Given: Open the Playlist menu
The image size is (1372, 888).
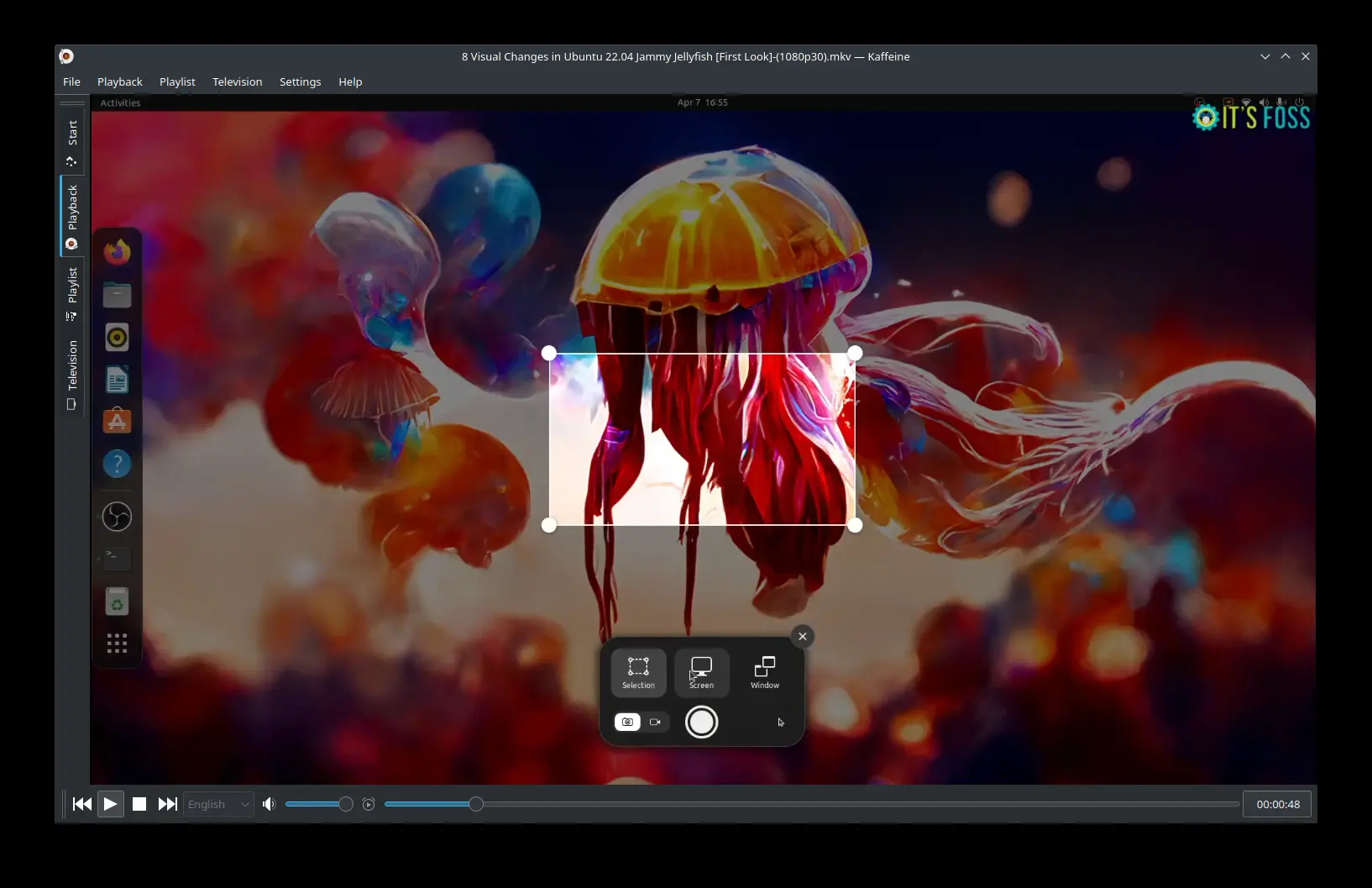Looking at the screenshot, I should click(x=177, y=81).
